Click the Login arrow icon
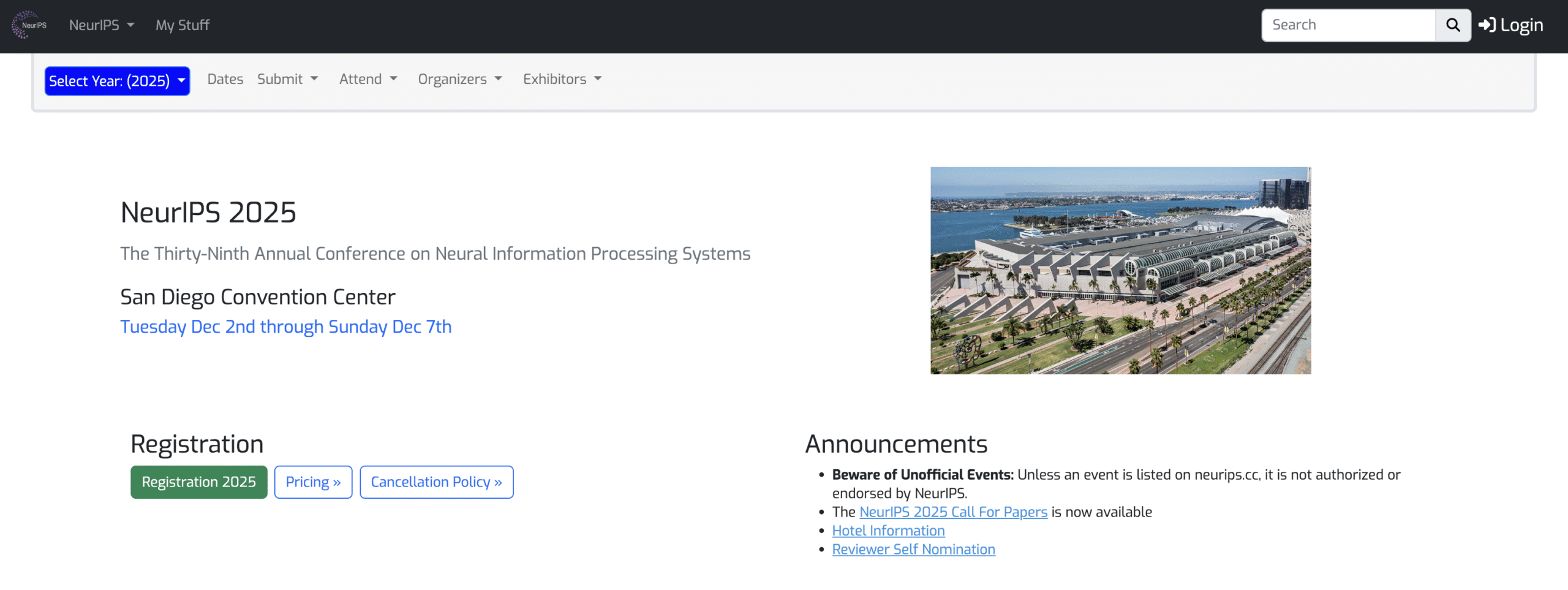Screen dimensions: 1568x590 pyautogui.click(x=1487, y=25)
